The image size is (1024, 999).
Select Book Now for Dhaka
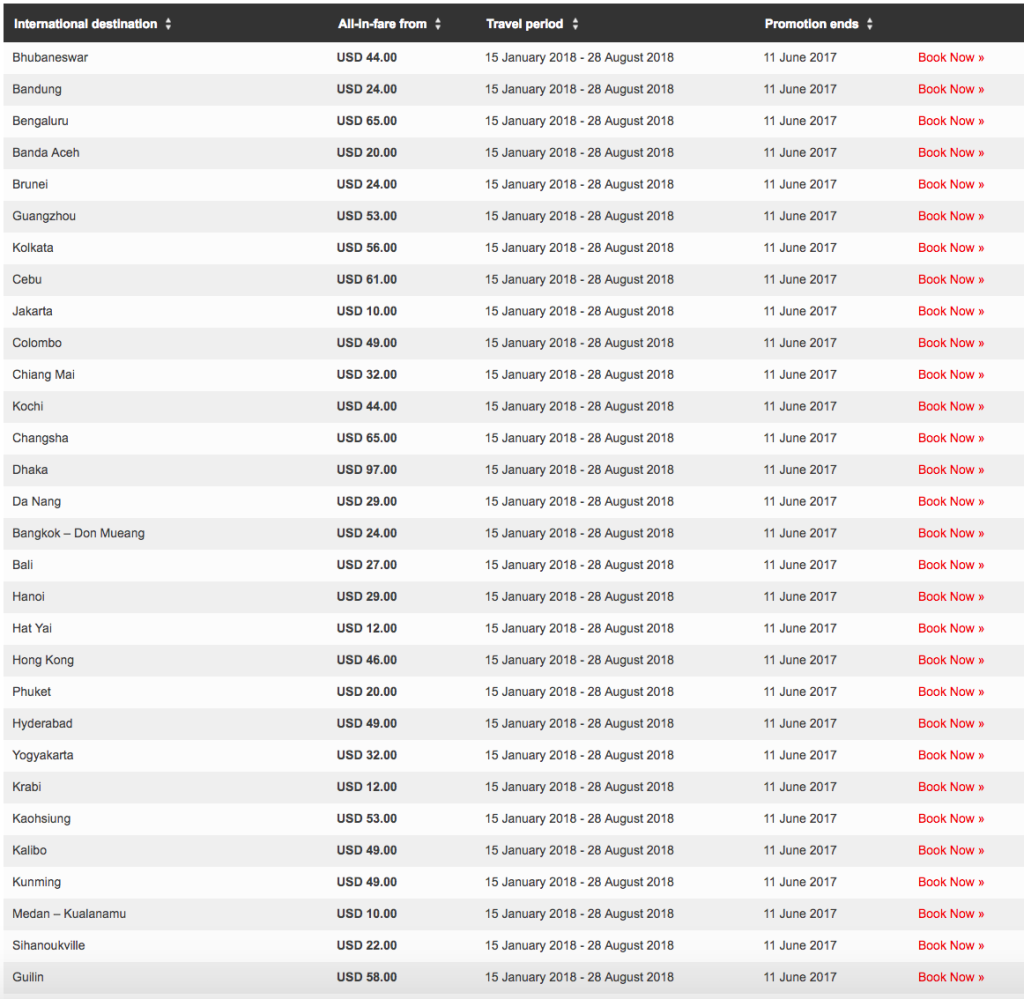[950, 470]
